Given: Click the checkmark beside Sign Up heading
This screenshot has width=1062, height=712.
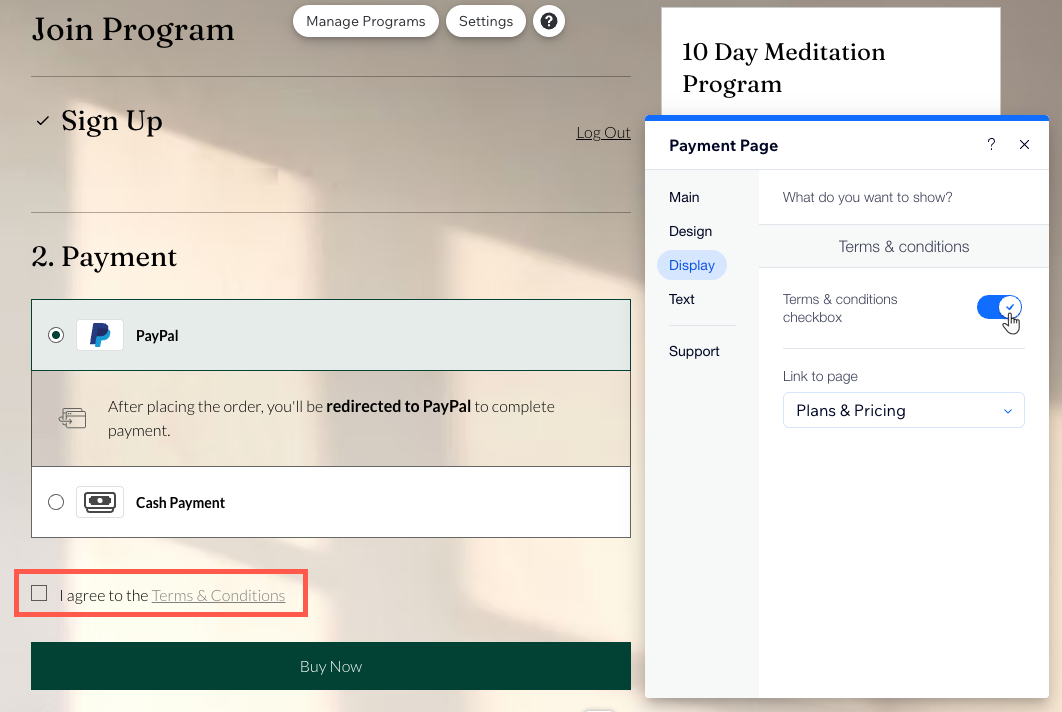Looking at the screenshot, I should pyautogui.click(x=41, y=120).
